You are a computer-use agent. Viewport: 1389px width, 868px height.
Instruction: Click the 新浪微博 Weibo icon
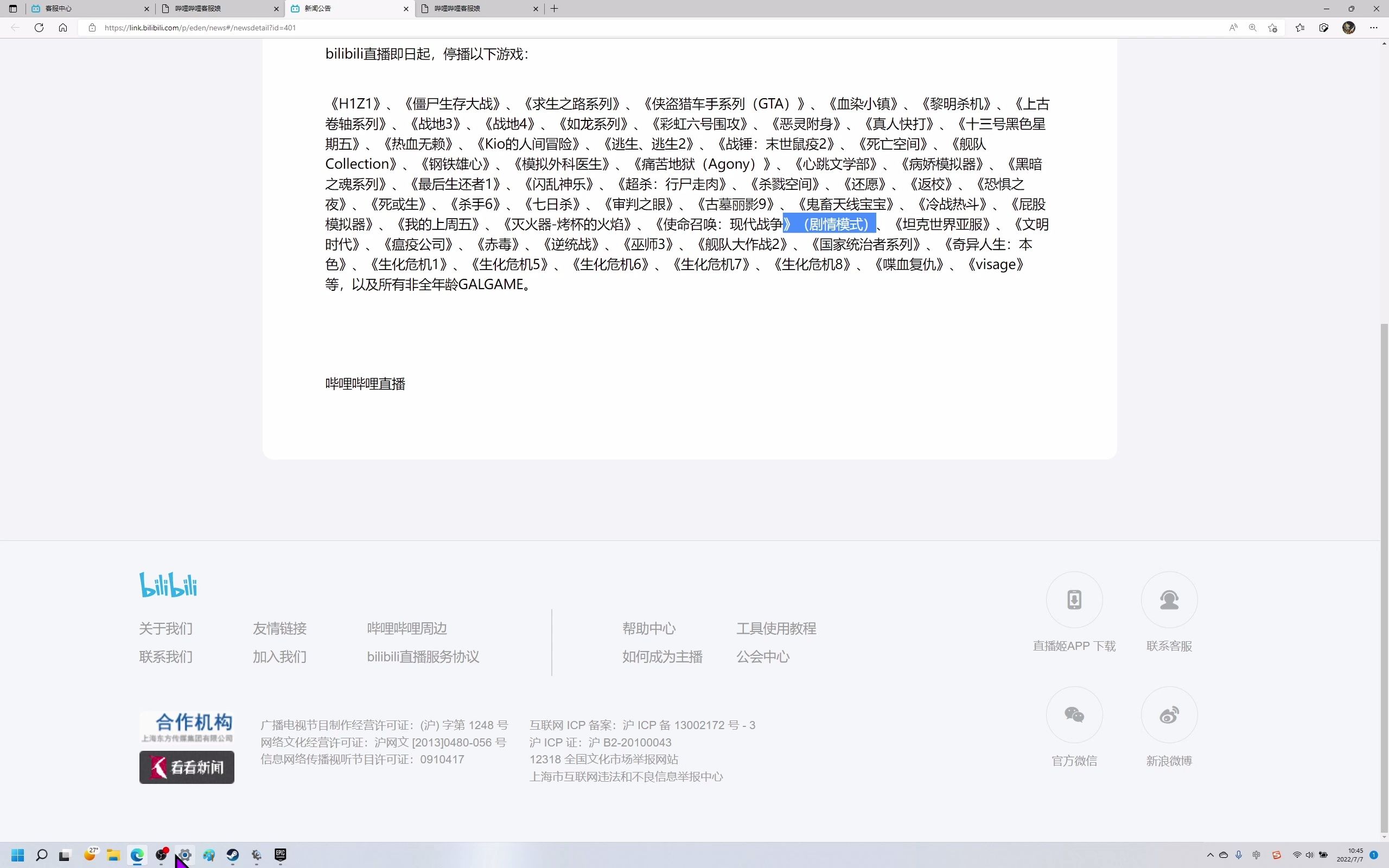point(1169,714)
